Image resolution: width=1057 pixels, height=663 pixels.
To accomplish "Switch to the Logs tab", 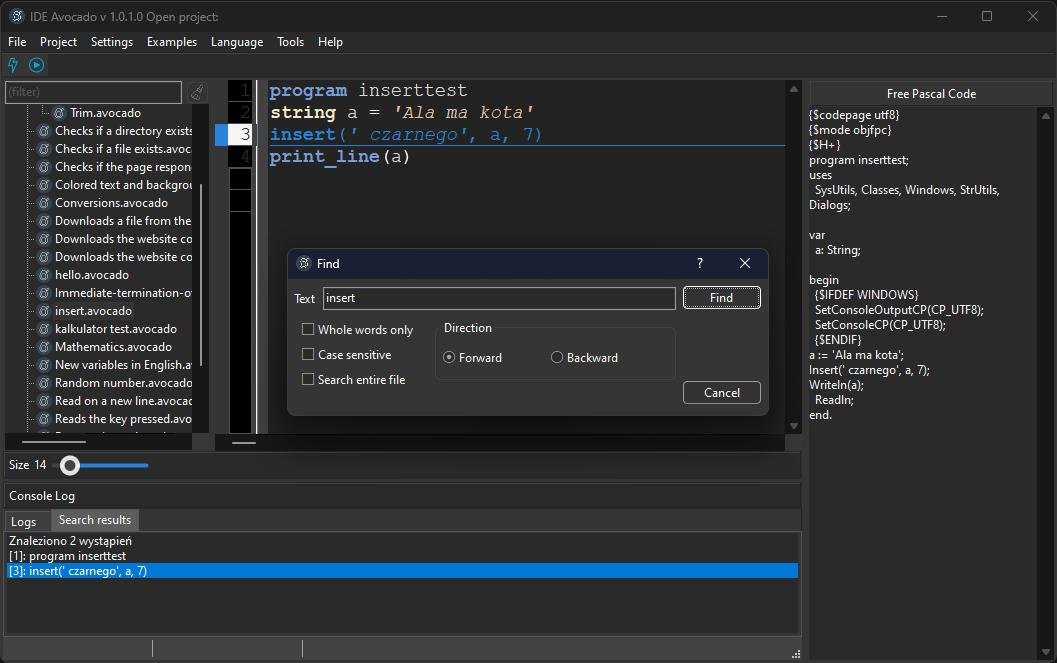I will click(24, 521).
